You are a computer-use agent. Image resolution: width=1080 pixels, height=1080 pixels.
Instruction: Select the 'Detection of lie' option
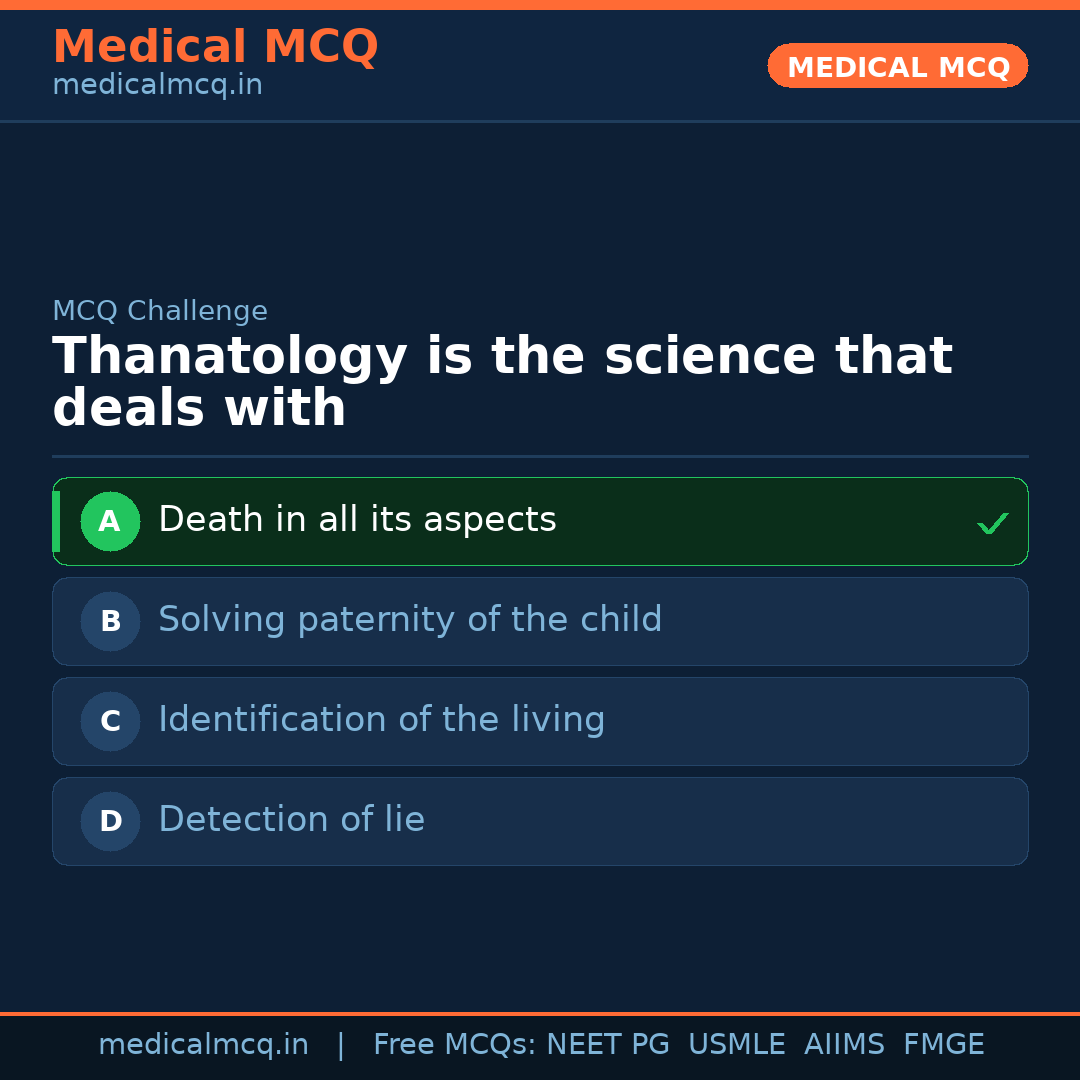[x=291, y=820]
